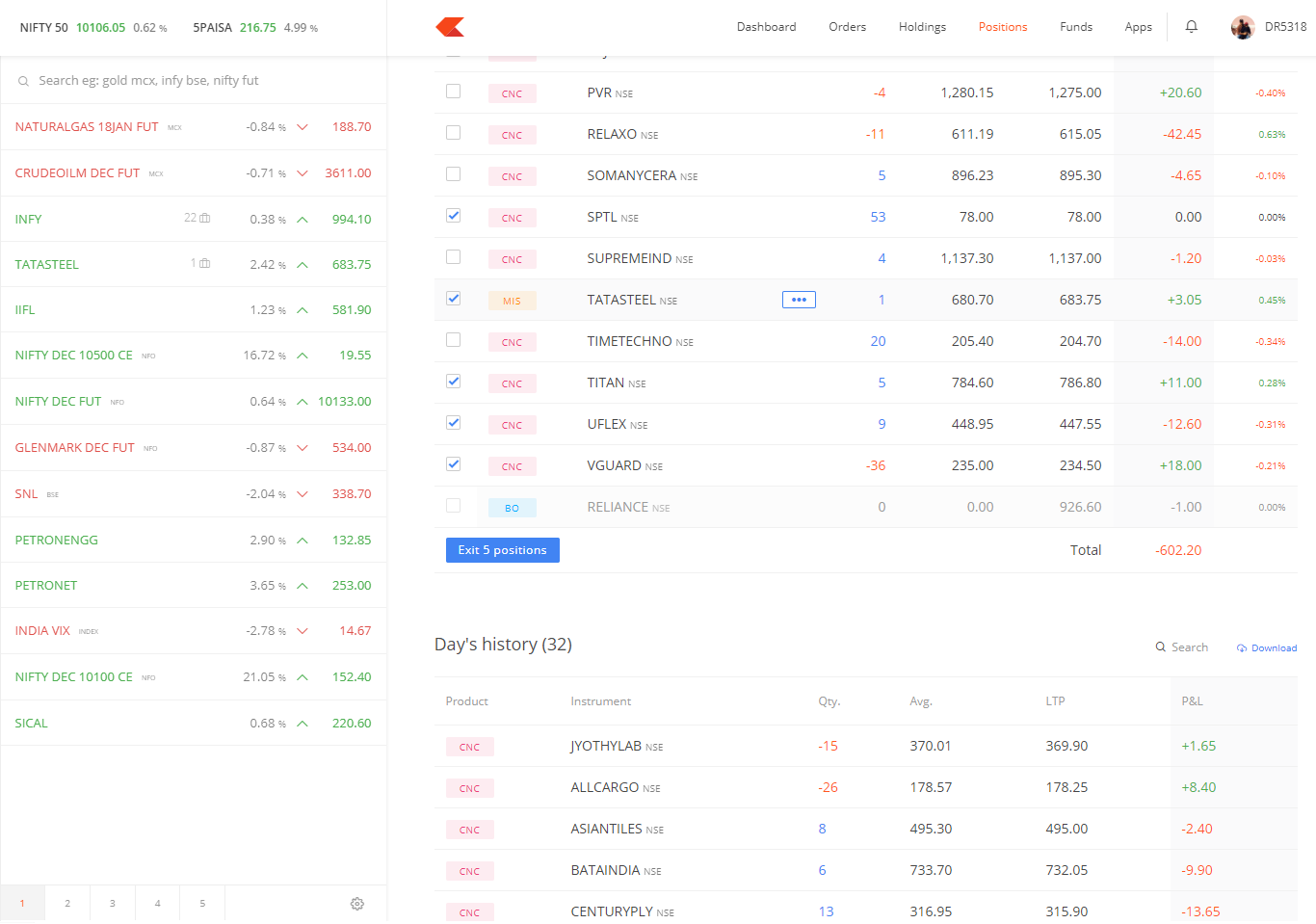Viewport: 1316px width, 924px height.
Task: Click the MIS tag for TATASTEEL
Action: tap(513, 301)
